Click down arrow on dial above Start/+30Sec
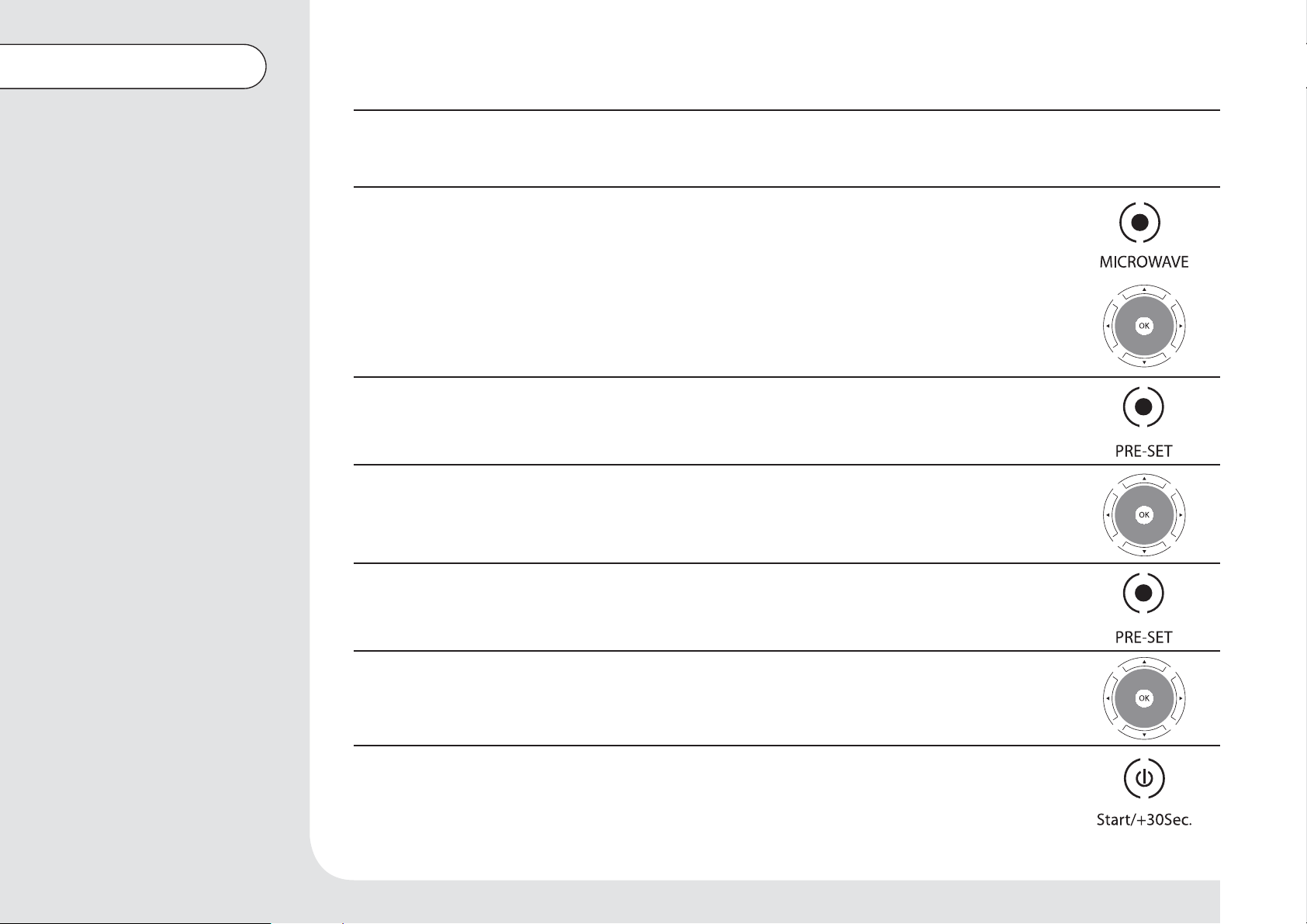 point(1144,734)
